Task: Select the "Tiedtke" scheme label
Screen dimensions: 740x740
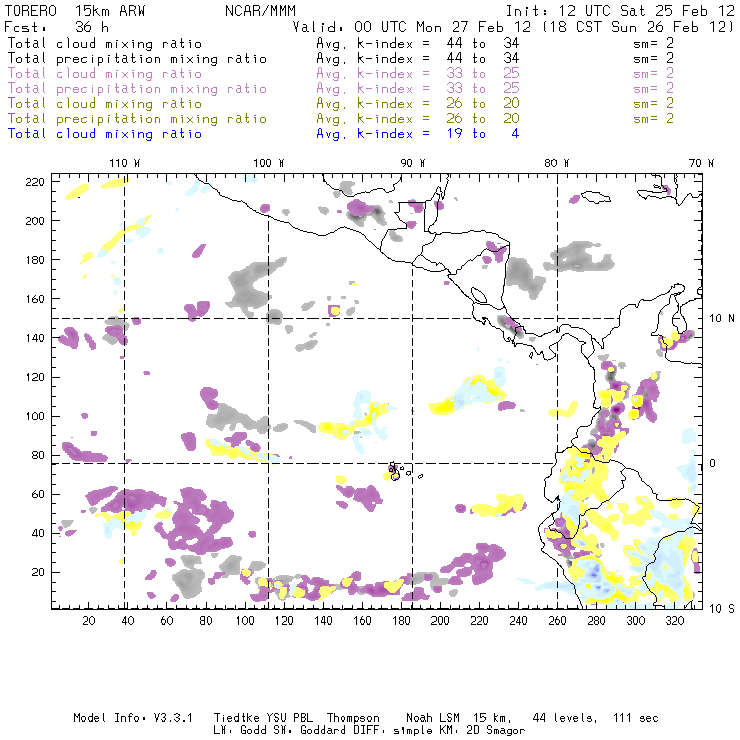Action: (236, 718)
